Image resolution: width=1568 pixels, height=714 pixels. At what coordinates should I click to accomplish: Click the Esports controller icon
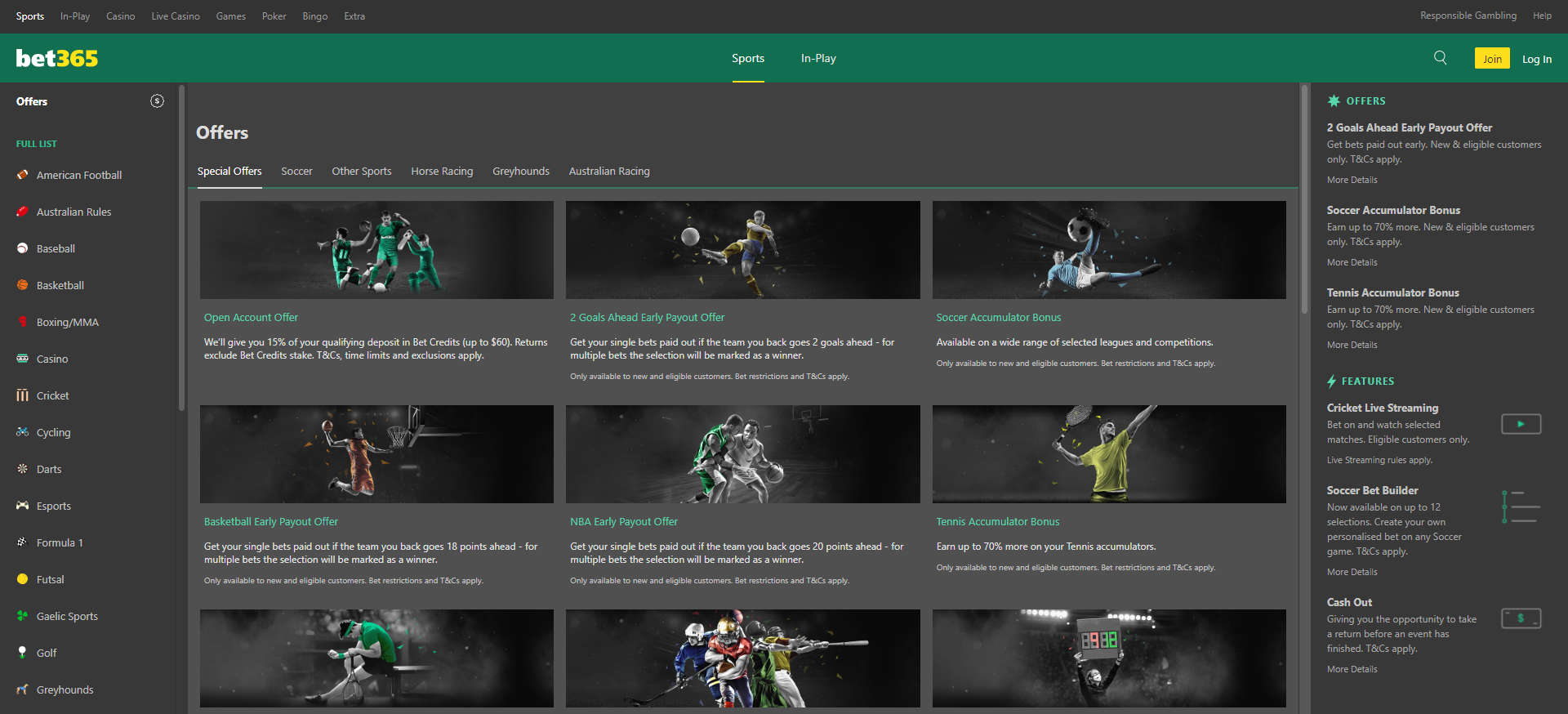tap(22, 506)
